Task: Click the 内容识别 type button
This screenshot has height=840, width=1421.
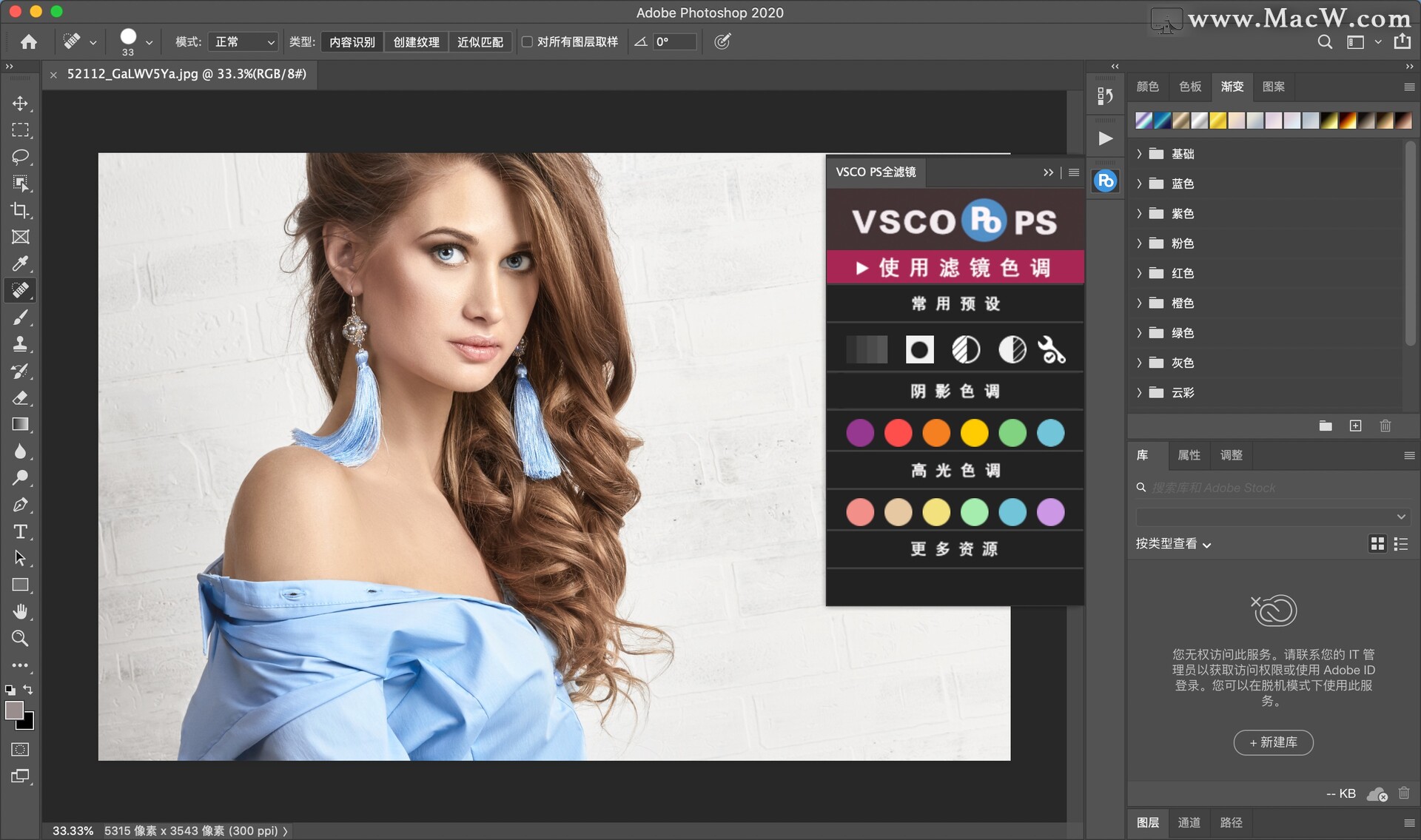Action: click(x=352, y=42)
